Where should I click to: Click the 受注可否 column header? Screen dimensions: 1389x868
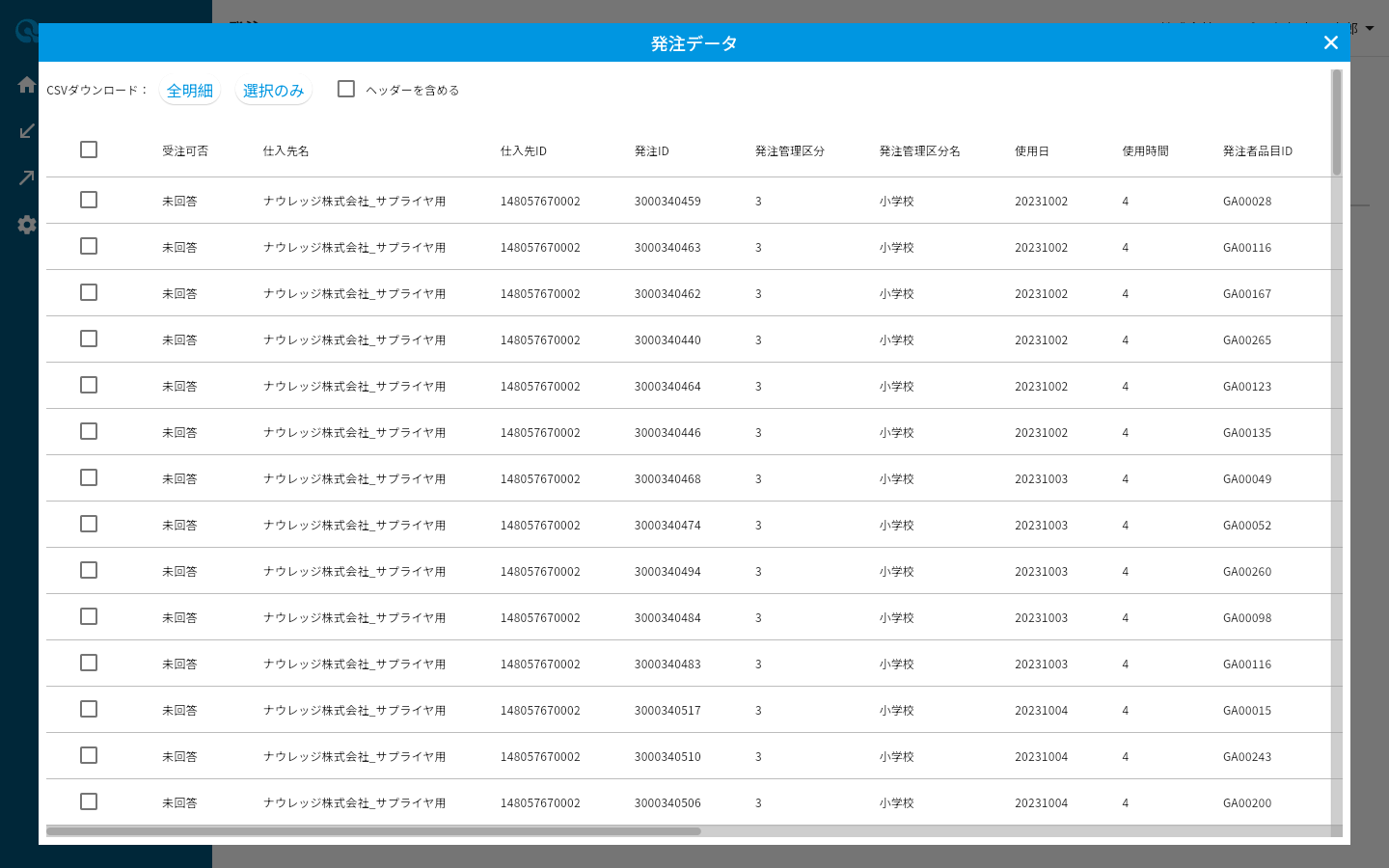(x=185, y=151)
